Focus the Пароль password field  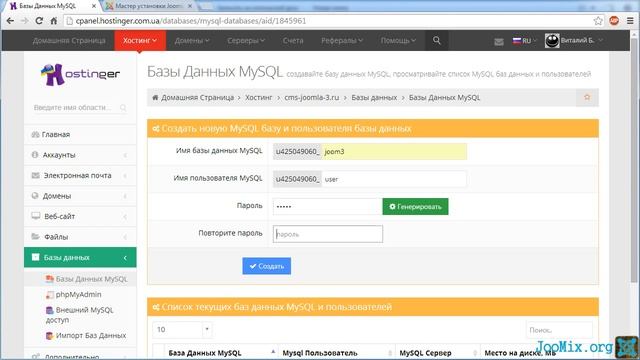click(327, 207)
